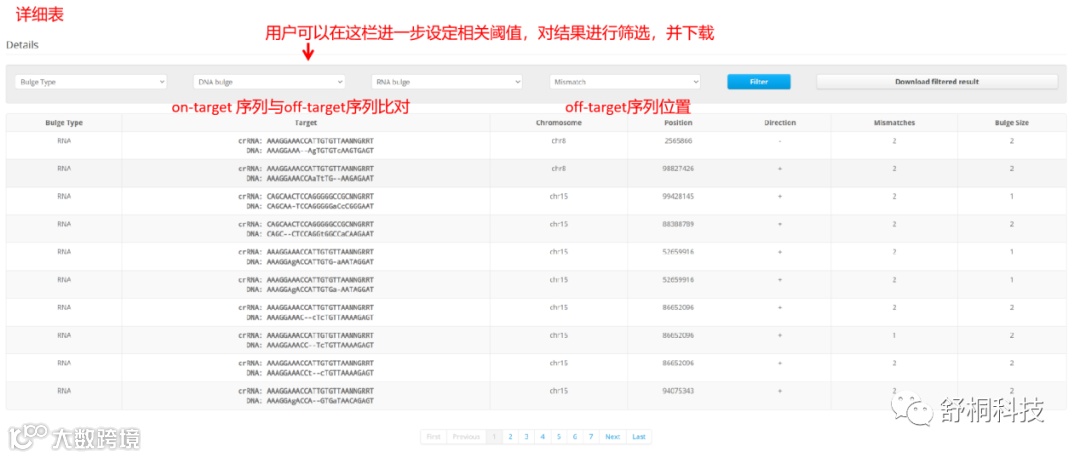The width and height of the screenshot is (1080, 458).
Task: Click the Chromosome column header
Action: click(559, 123)
